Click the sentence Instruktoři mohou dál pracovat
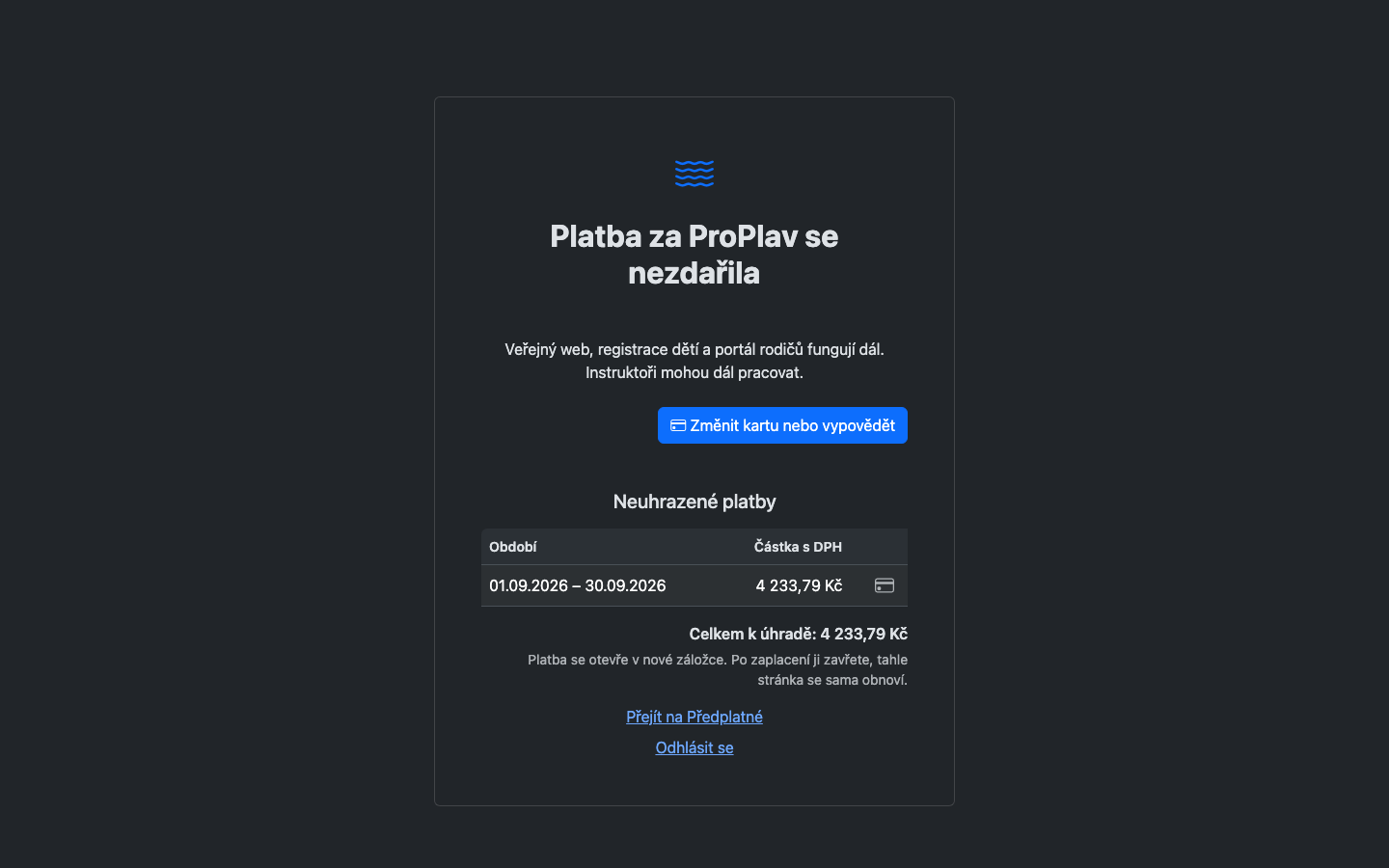Image resolution: width=1389 pixels, height=868 pixels. [x=694, y=372]
